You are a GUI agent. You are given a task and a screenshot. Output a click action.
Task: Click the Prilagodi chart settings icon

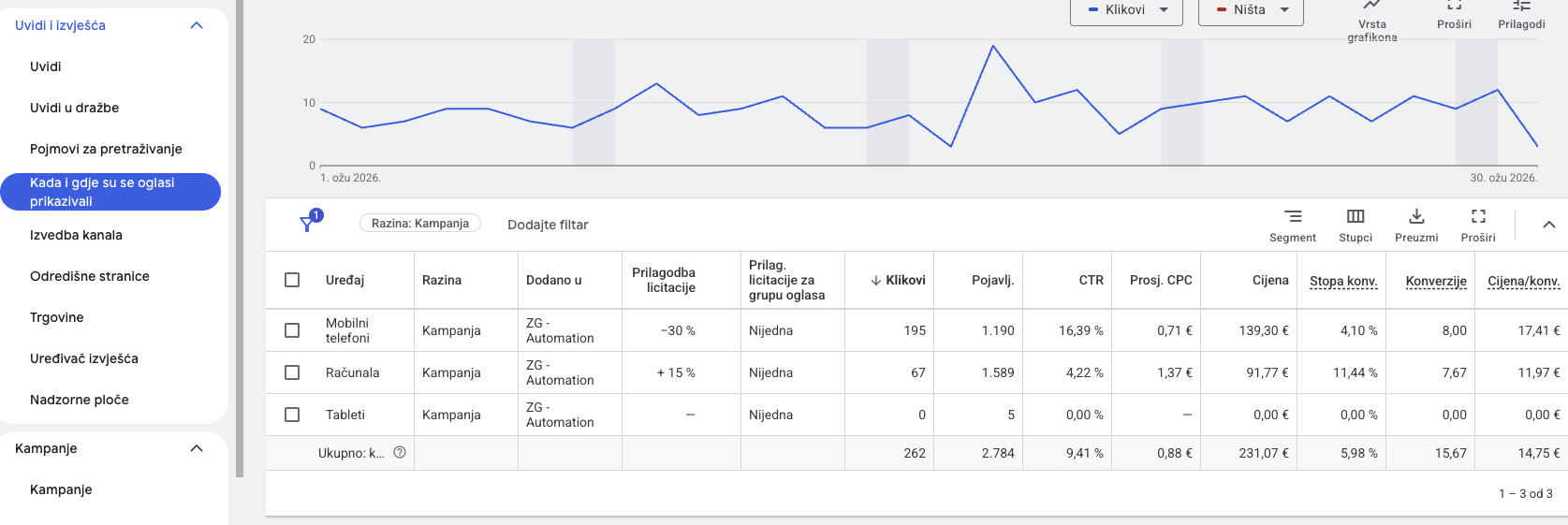click(1520, 7)
